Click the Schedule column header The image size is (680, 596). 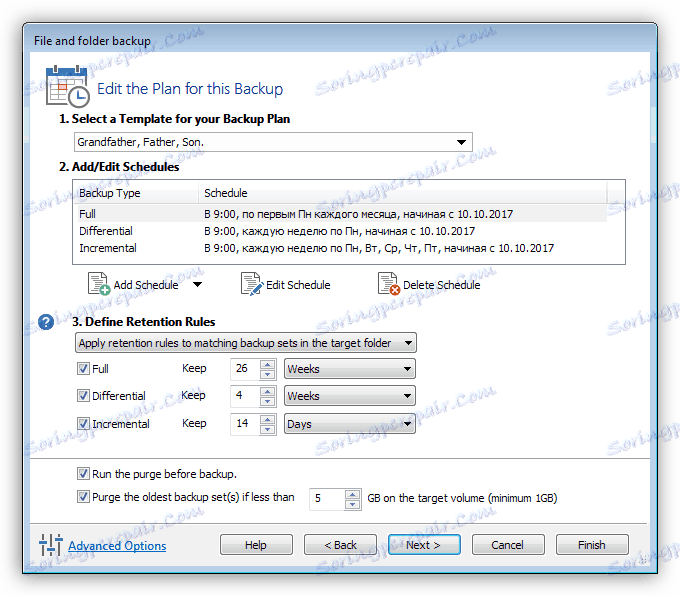[x=402, y=193]
